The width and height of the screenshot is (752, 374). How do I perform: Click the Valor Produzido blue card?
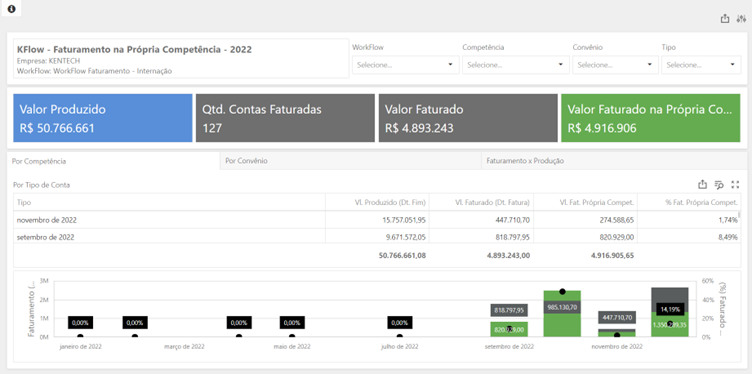(103, 118)
